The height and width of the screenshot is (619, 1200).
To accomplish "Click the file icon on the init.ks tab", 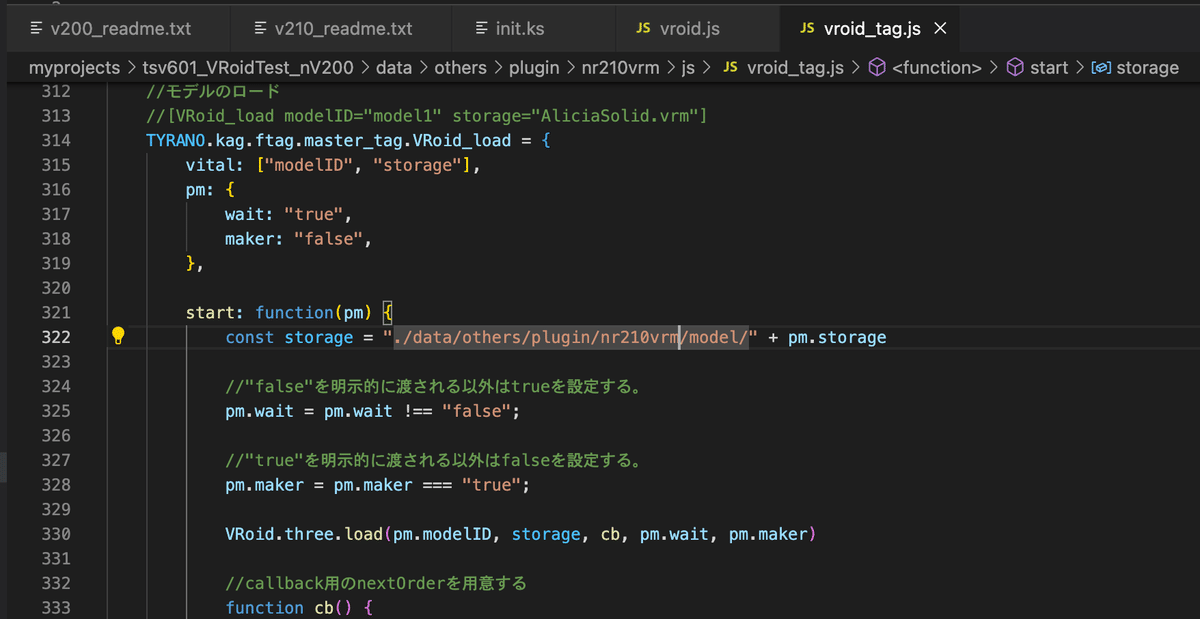I will [482, 29].
